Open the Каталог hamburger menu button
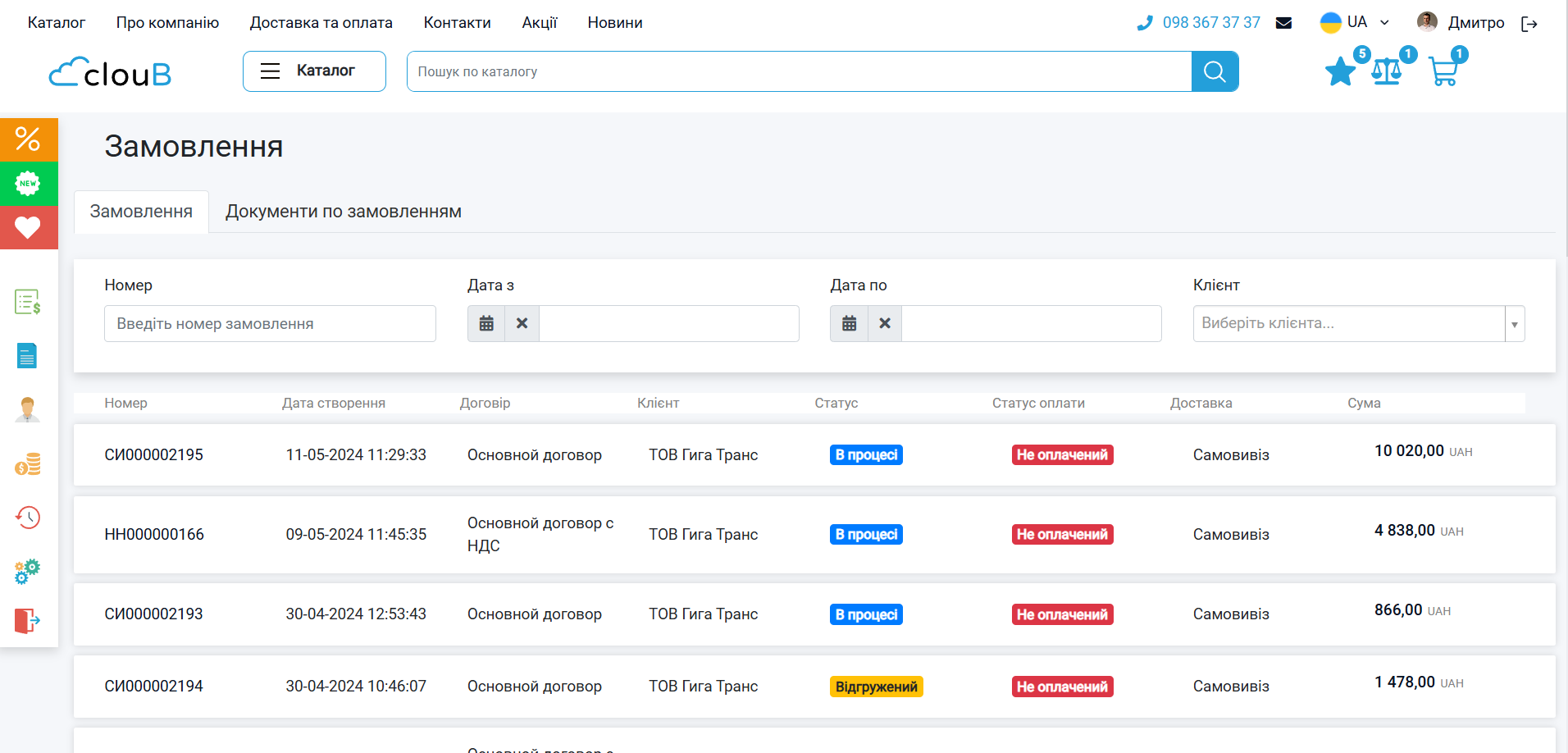Viewport: 1568px width, 753px height. (x=314, y=71)
